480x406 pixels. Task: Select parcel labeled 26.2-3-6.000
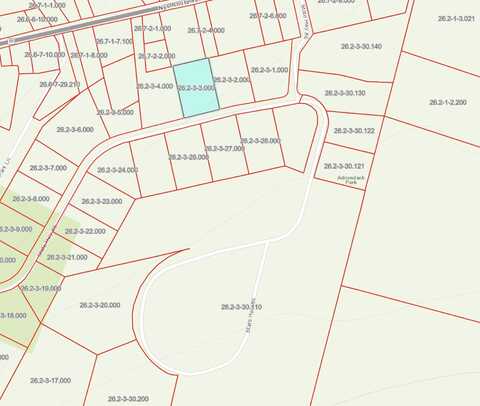(x=75, y=130)
